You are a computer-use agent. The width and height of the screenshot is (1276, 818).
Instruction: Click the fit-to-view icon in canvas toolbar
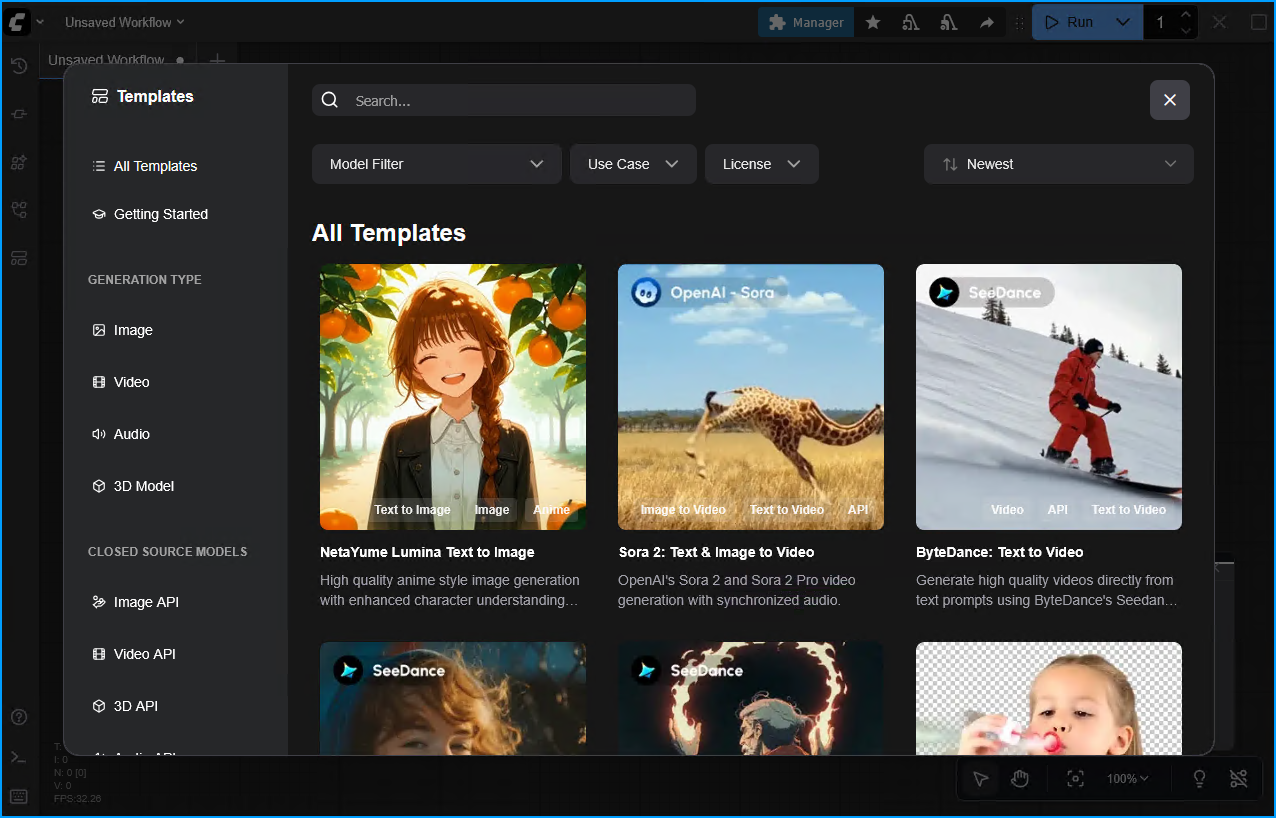point(1075,778)
